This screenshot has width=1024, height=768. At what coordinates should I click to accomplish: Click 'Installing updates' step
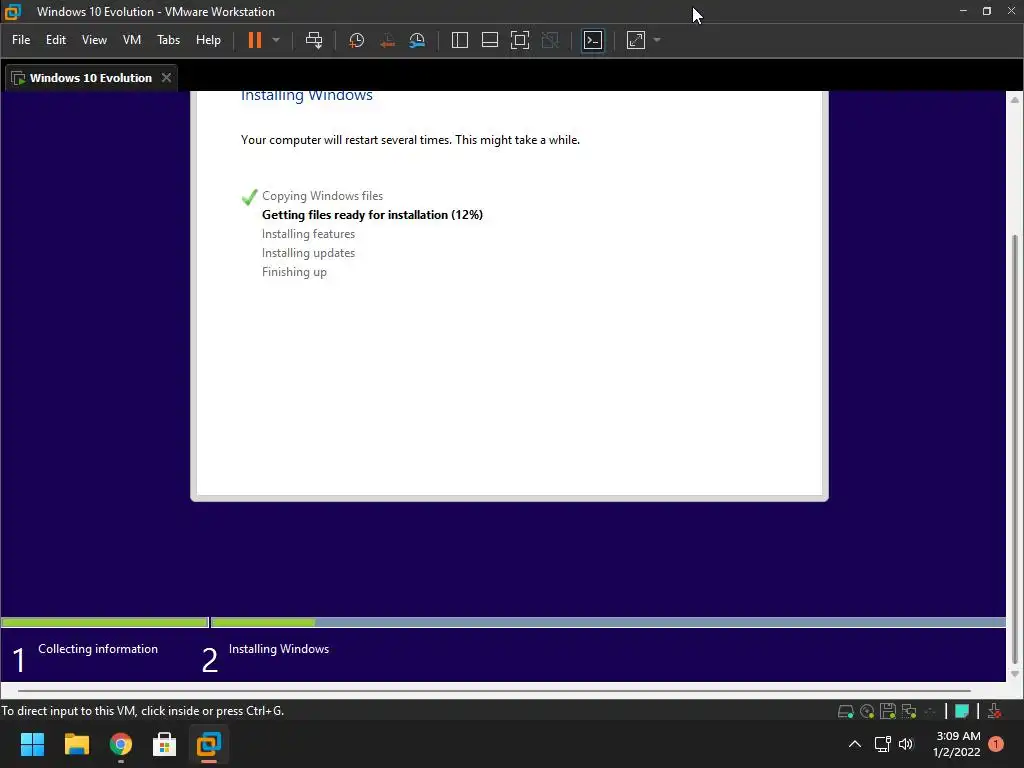(308, 253)
